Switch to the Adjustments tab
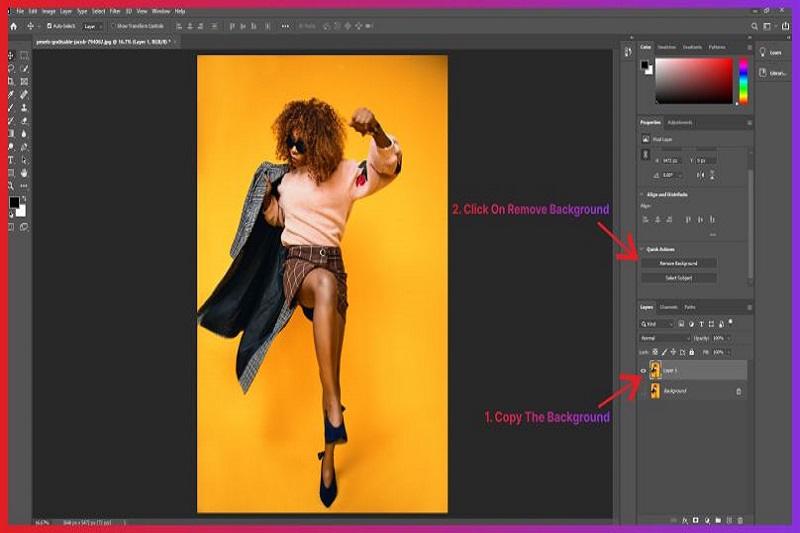This screenshot has height=533, width=800. click(x=680, y=123)
